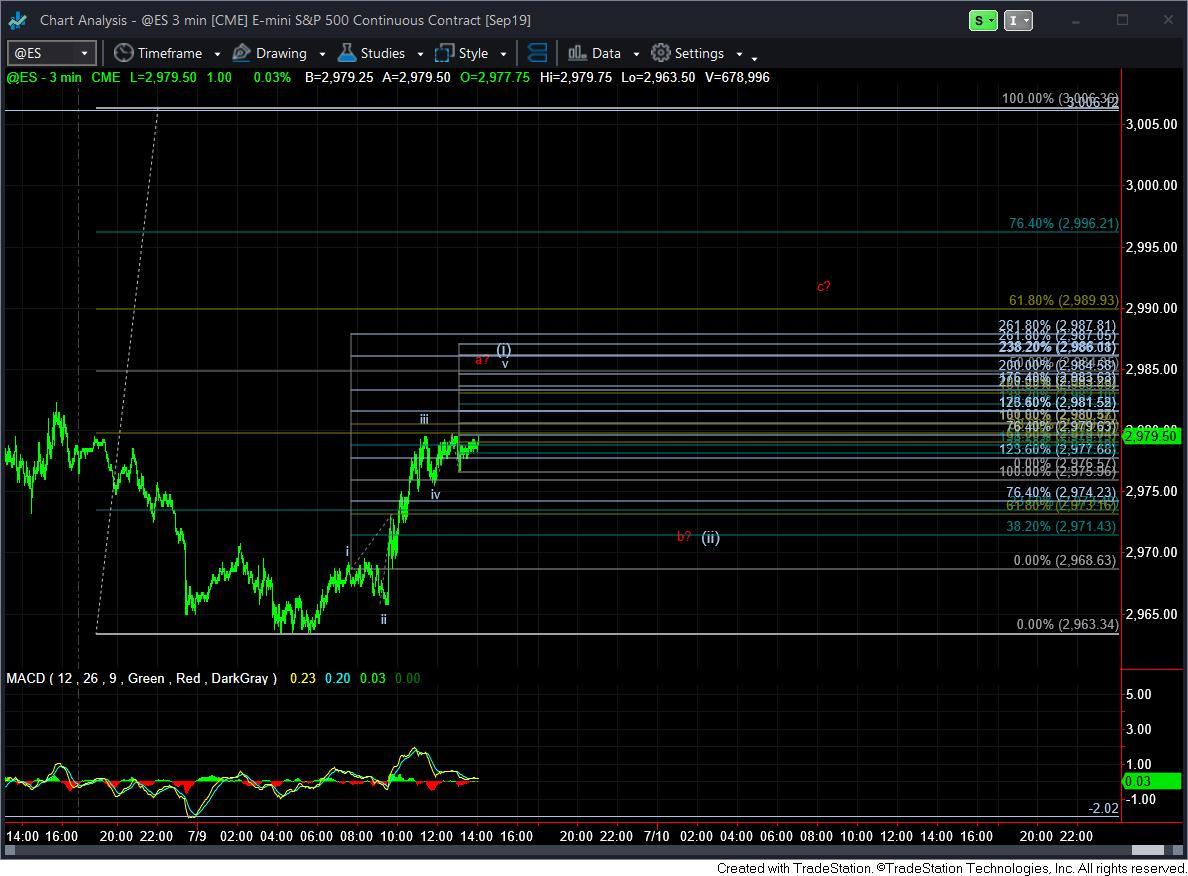Image resolution: width=1188 pixels, height=876 pixels.
Task: Select the 'iii' wave label
Action: tap(424, 419)
